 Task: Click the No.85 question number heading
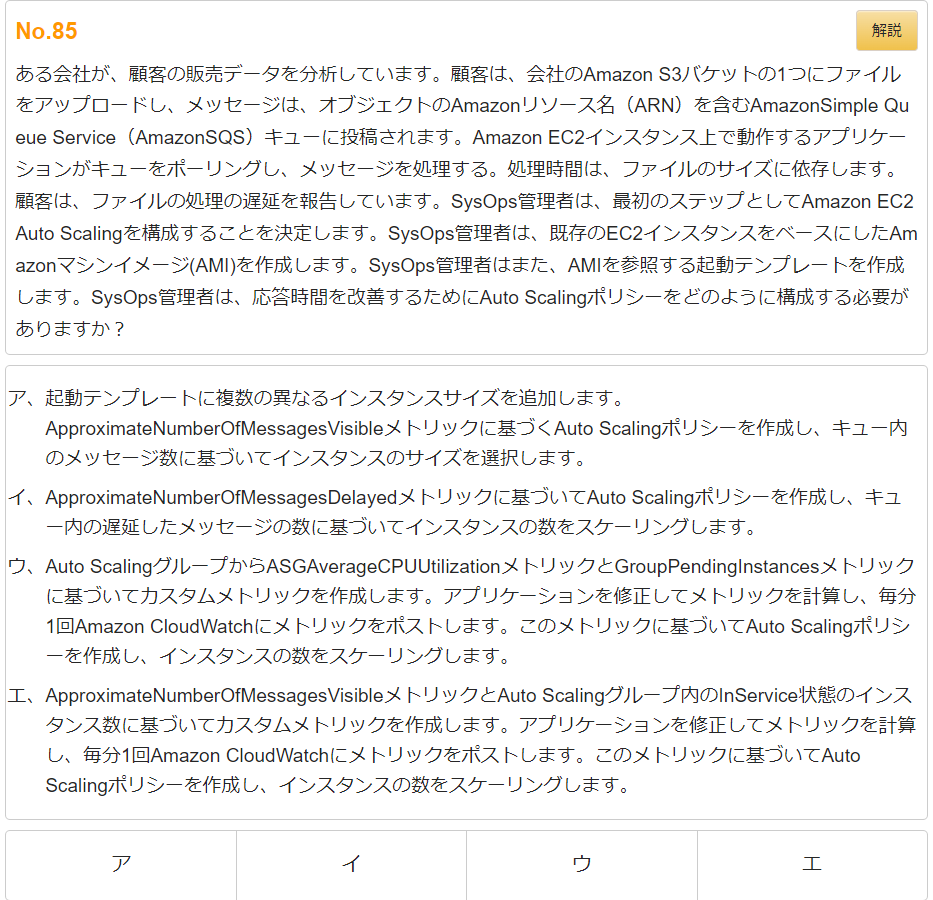46,31
